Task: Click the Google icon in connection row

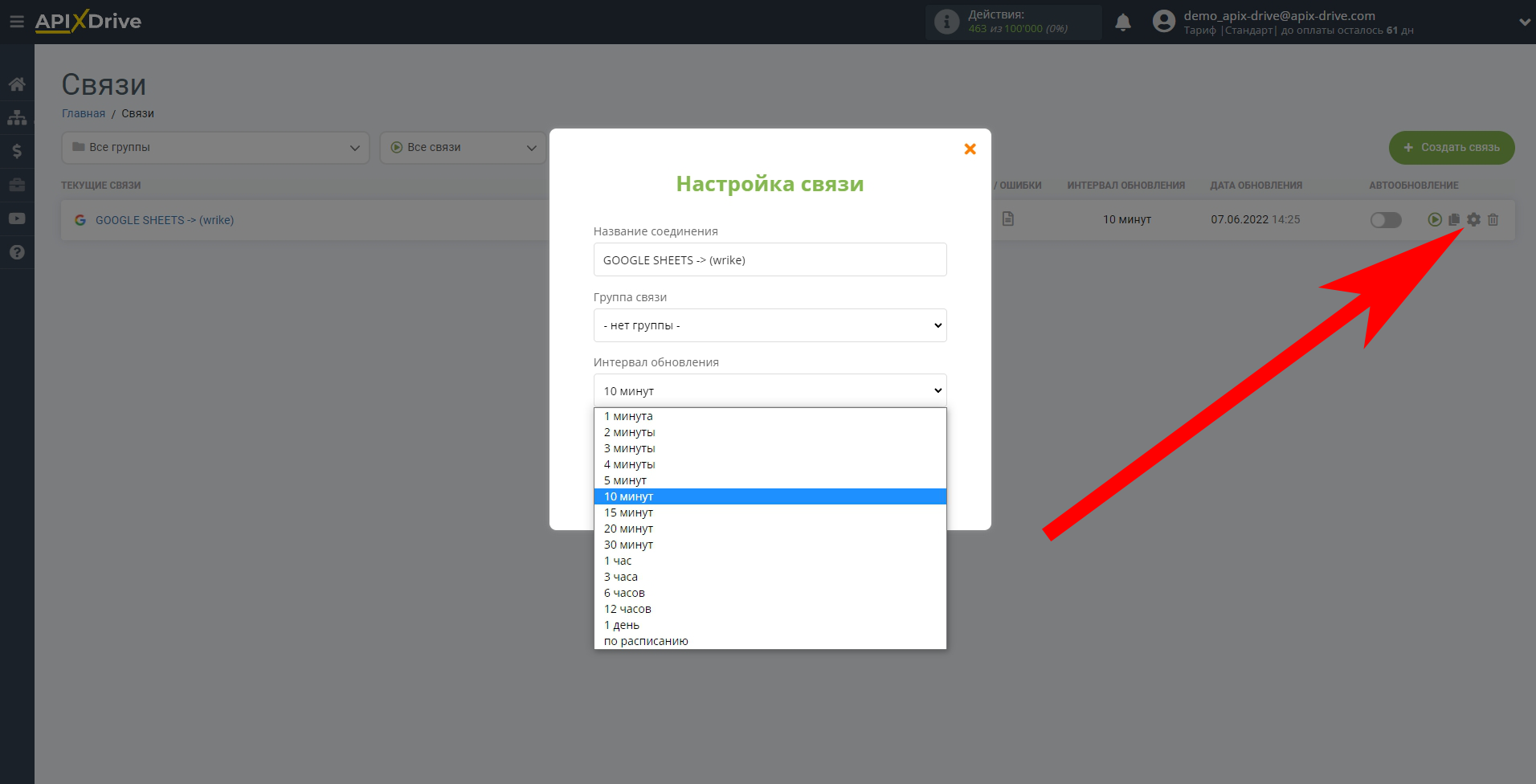Action: tap(80, 220)
